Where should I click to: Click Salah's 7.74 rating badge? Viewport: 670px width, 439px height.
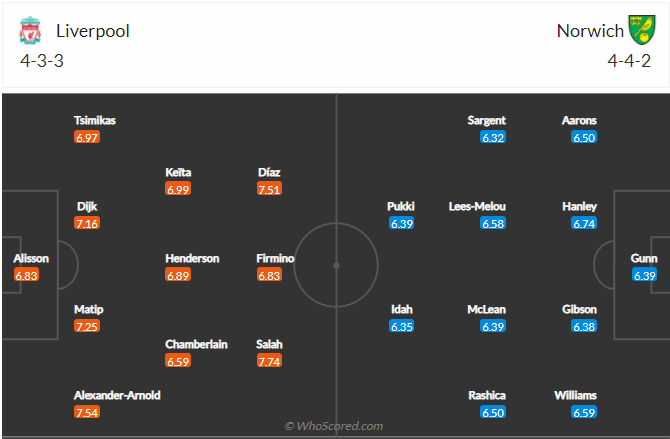click(x=269, y=361)
